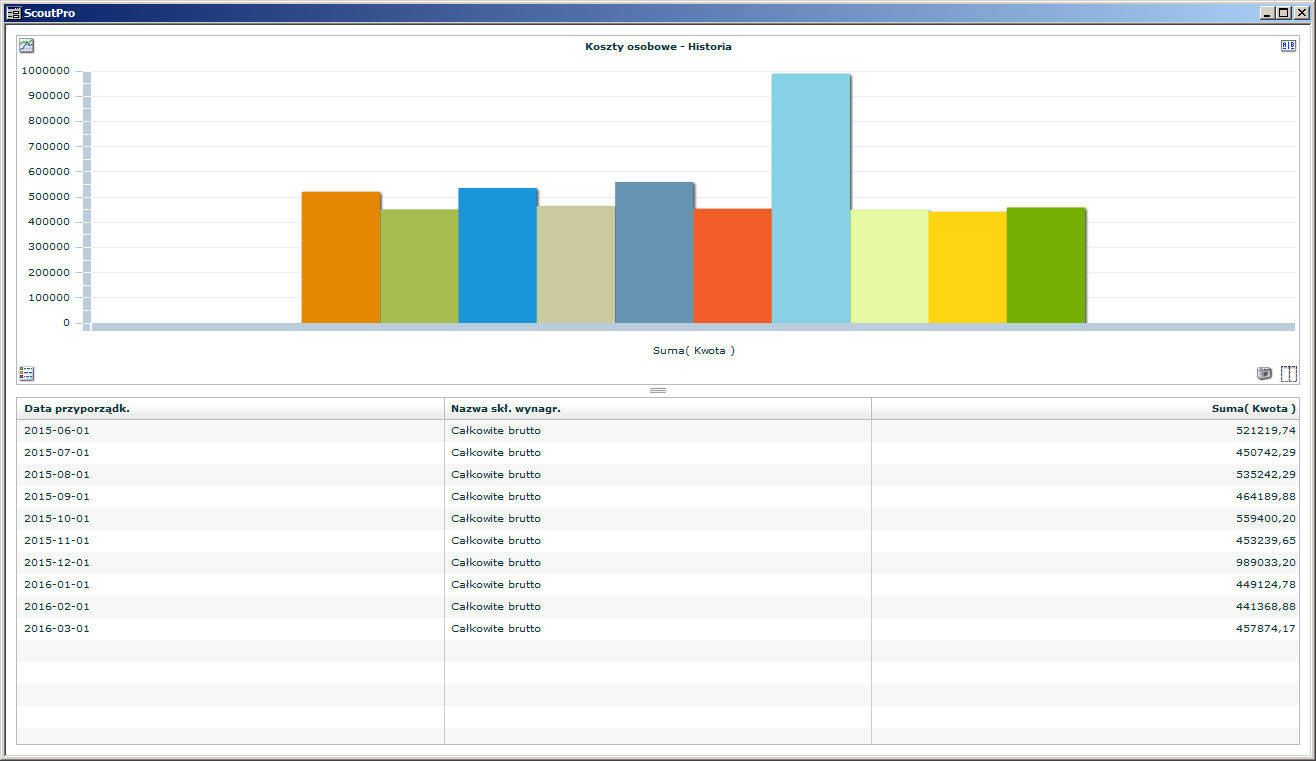Select the olive-green second bar

coord(419,266)
